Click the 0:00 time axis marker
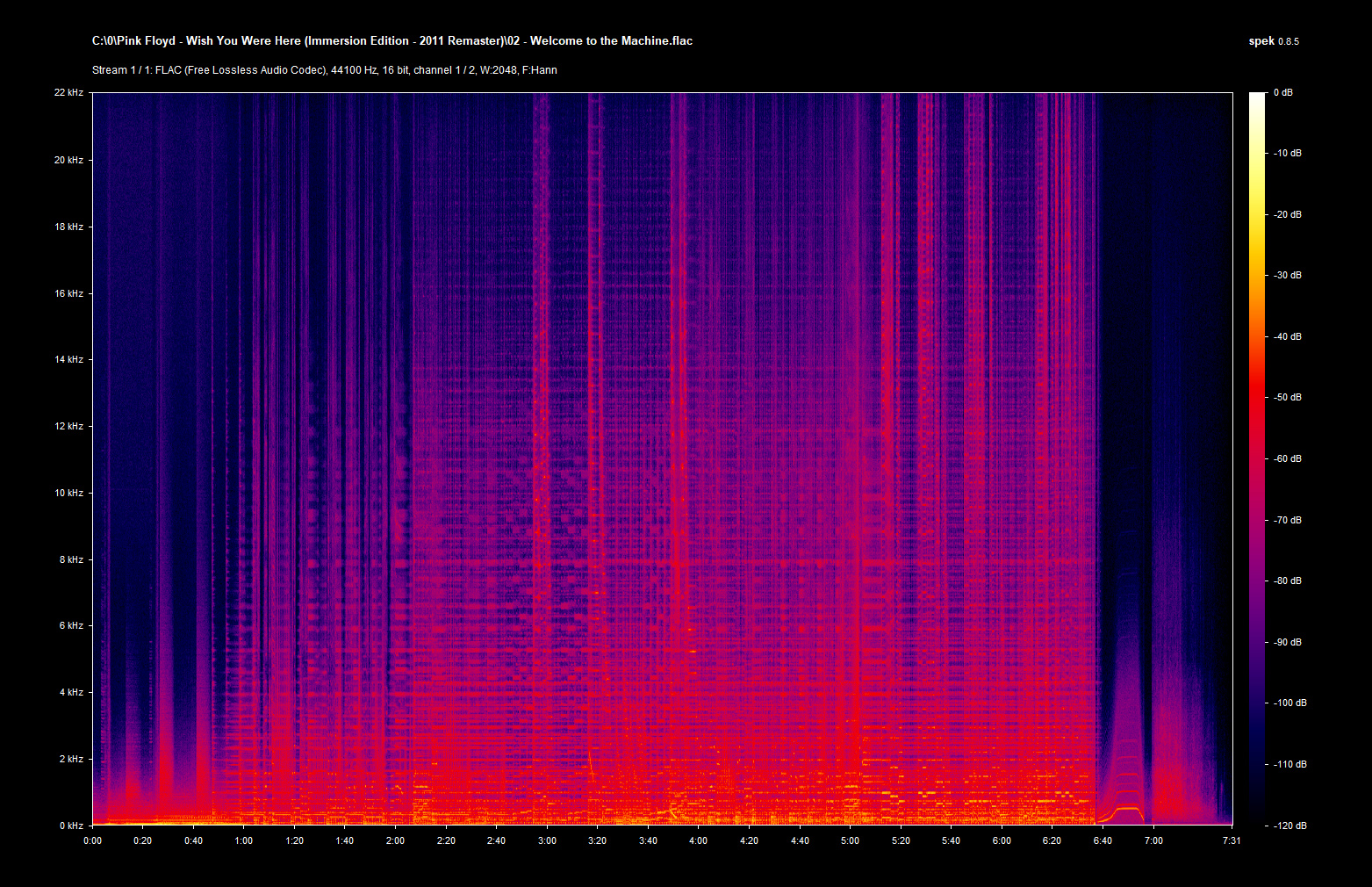Image resolution: width=1372 pixels, height=887 pixels. click(x=92, y=840)
